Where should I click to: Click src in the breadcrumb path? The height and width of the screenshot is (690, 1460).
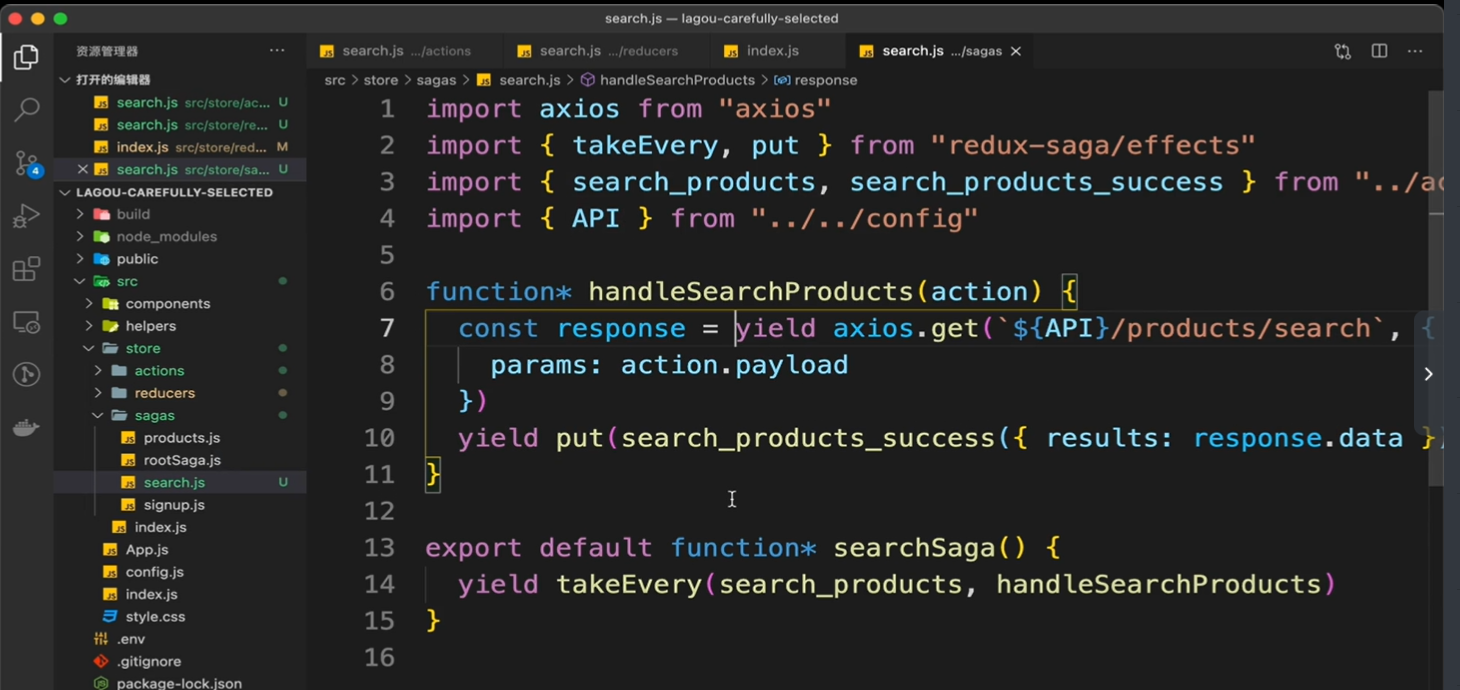click(334, 80)
